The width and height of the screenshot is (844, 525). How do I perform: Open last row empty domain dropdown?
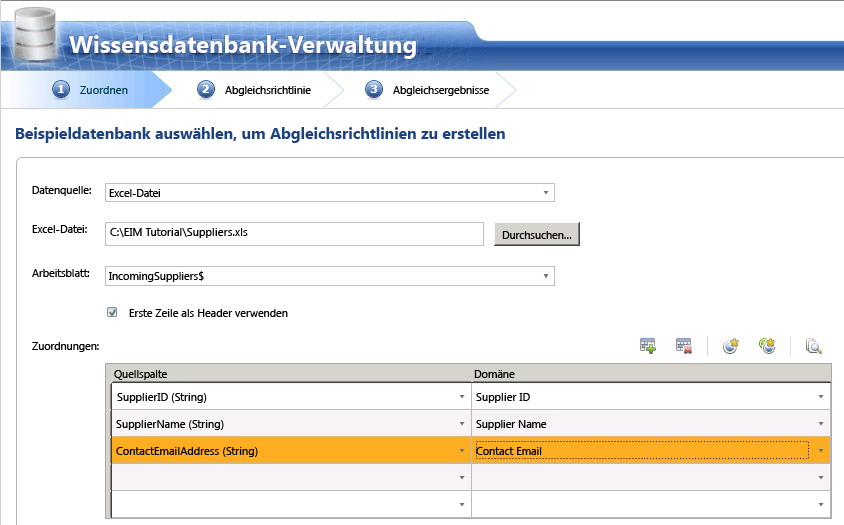(x=821, y=505)
